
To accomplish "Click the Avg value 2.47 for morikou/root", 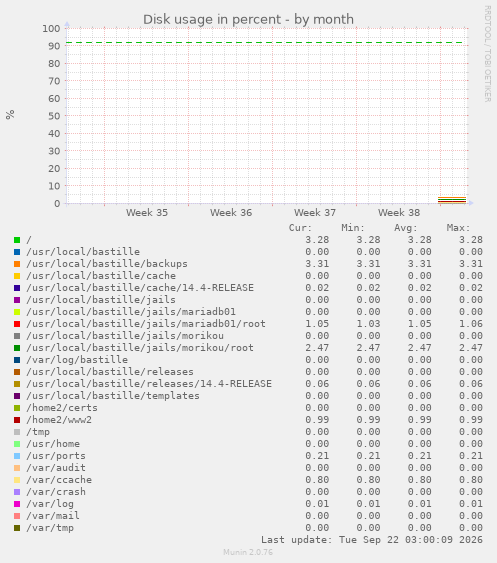I will point(419,348).
